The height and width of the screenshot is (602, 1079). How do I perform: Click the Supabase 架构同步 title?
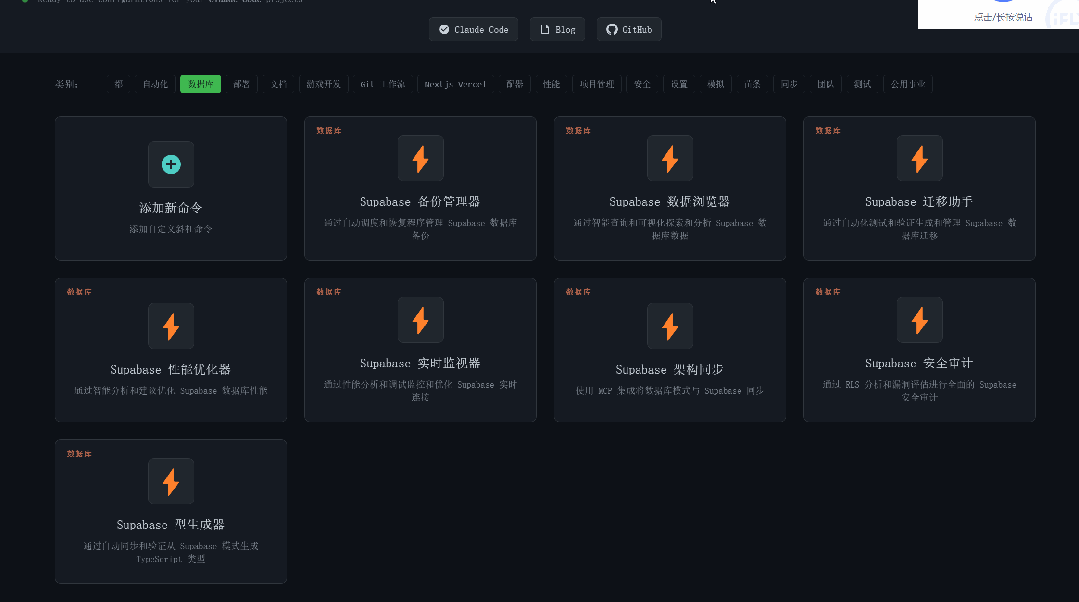[x=670, y=369]
